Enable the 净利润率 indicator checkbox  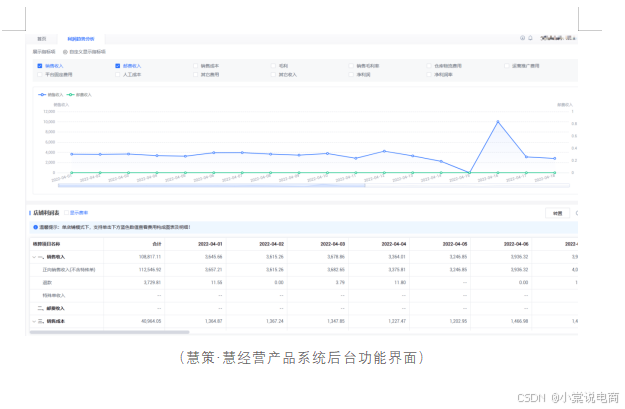pos(429,75)
